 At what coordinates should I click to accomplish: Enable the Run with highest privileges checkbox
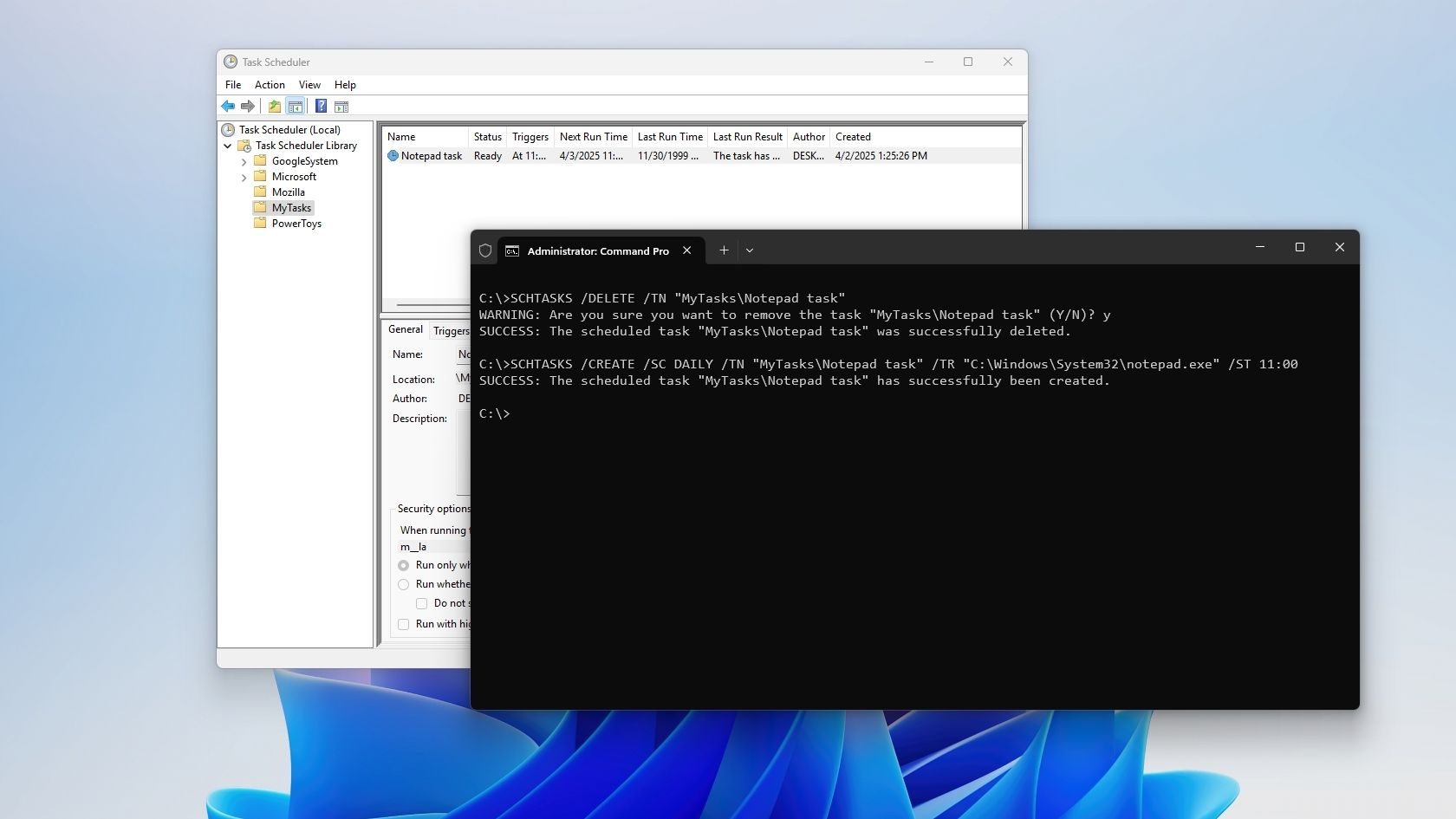tap(403, 624)
